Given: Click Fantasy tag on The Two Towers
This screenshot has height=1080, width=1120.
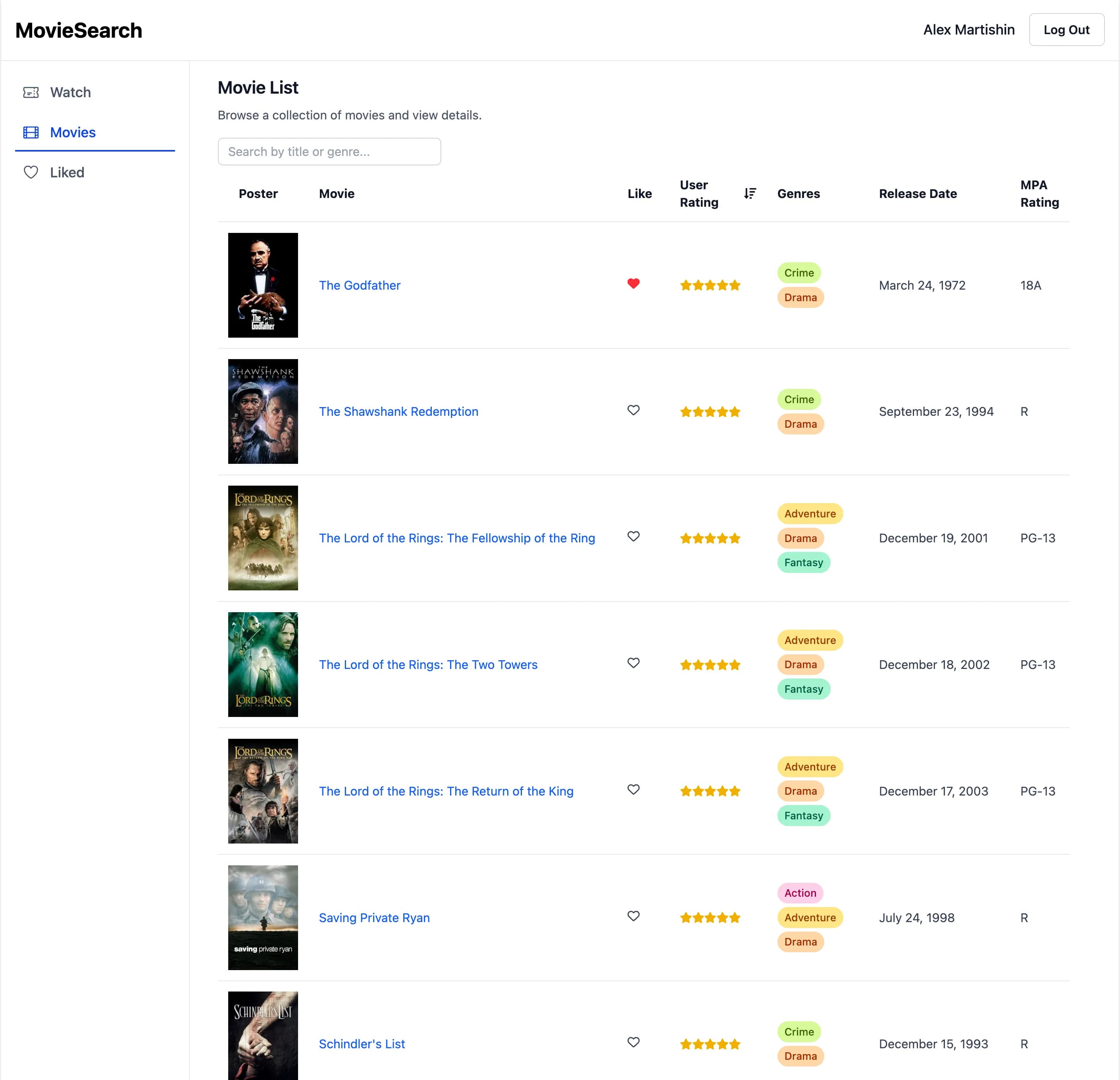Looking at the screenshot, I should (803, 689).
